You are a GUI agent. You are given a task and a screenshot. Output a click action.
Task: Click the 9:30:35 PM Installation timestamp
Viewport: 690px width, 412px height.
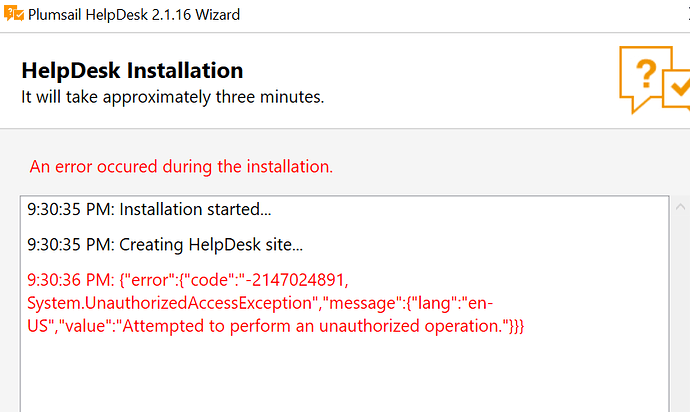(x=70, y=209)
